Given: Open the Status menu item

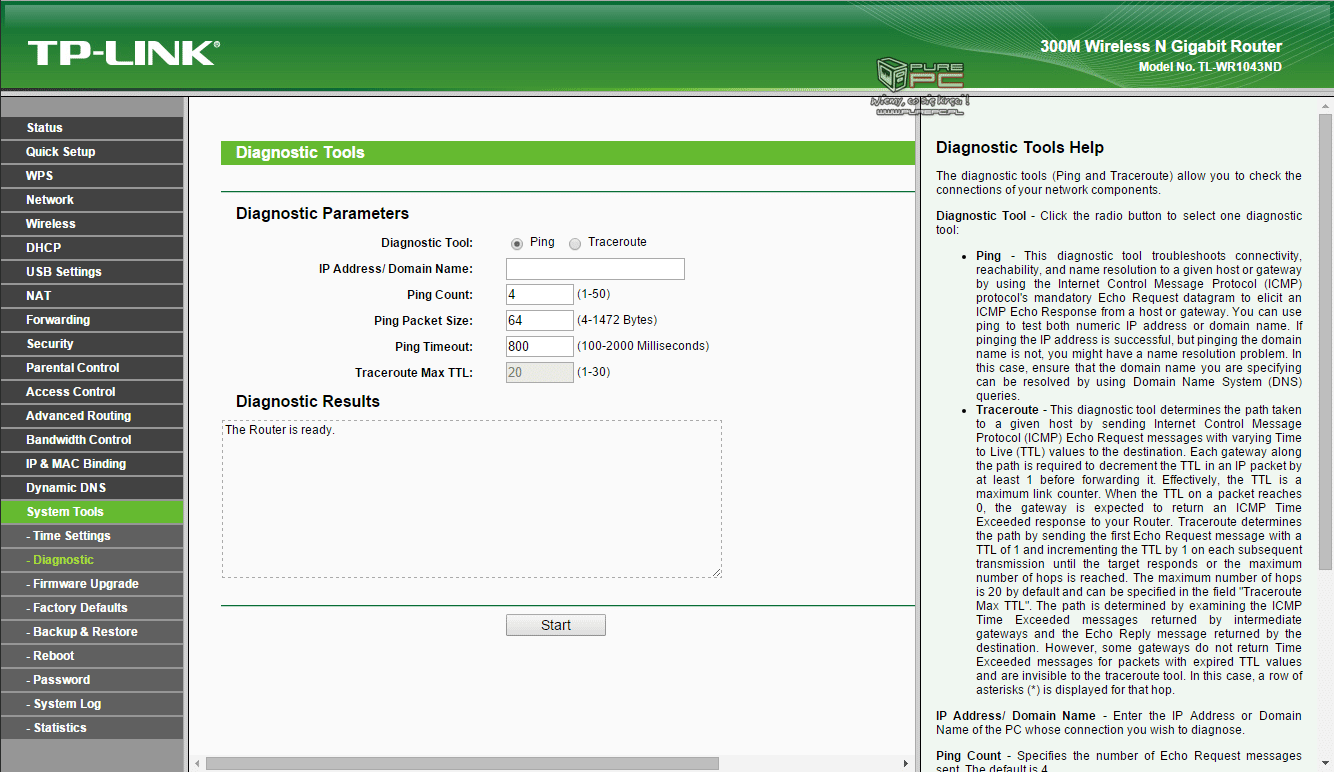Looking at the screenshot, I should click(x=92, y=128).
